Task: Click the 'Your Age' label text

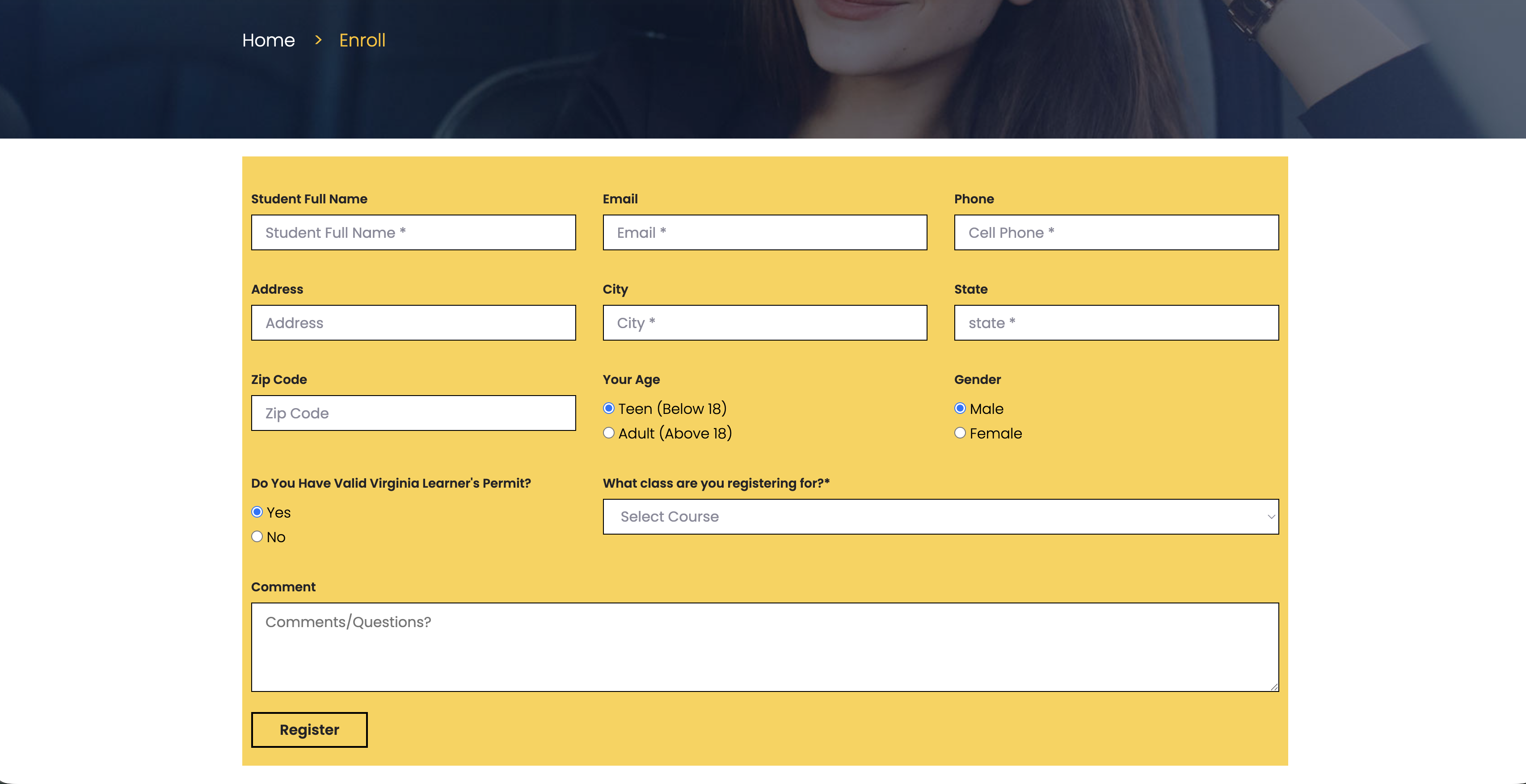Action: coord(631,380)
